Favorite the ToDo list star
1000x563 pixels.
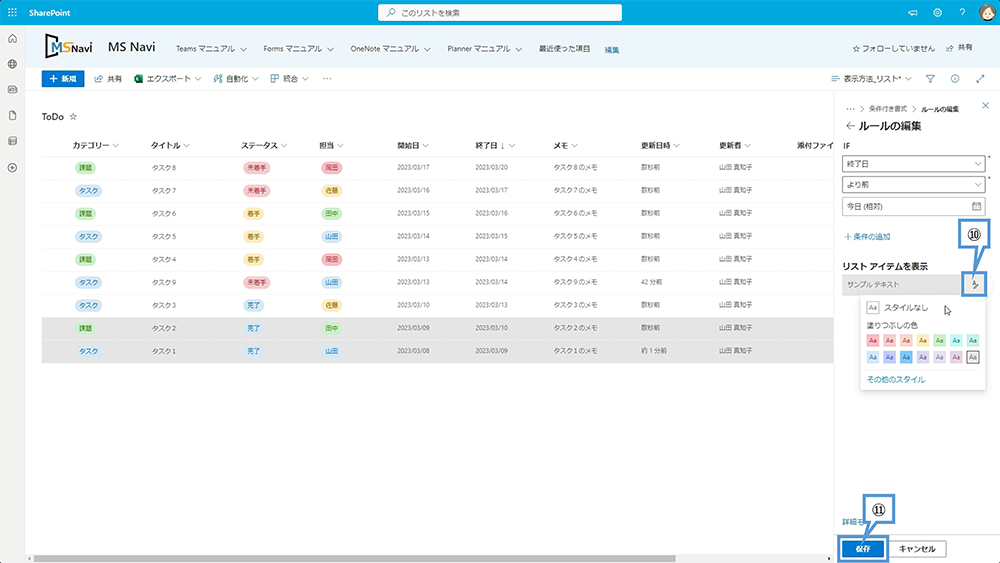pos(73,117)
